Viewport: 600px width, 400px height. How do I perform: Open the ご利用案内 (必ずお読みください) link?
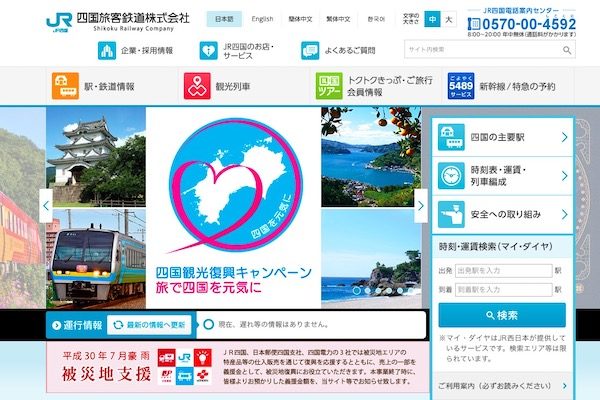tap(502, 386)
